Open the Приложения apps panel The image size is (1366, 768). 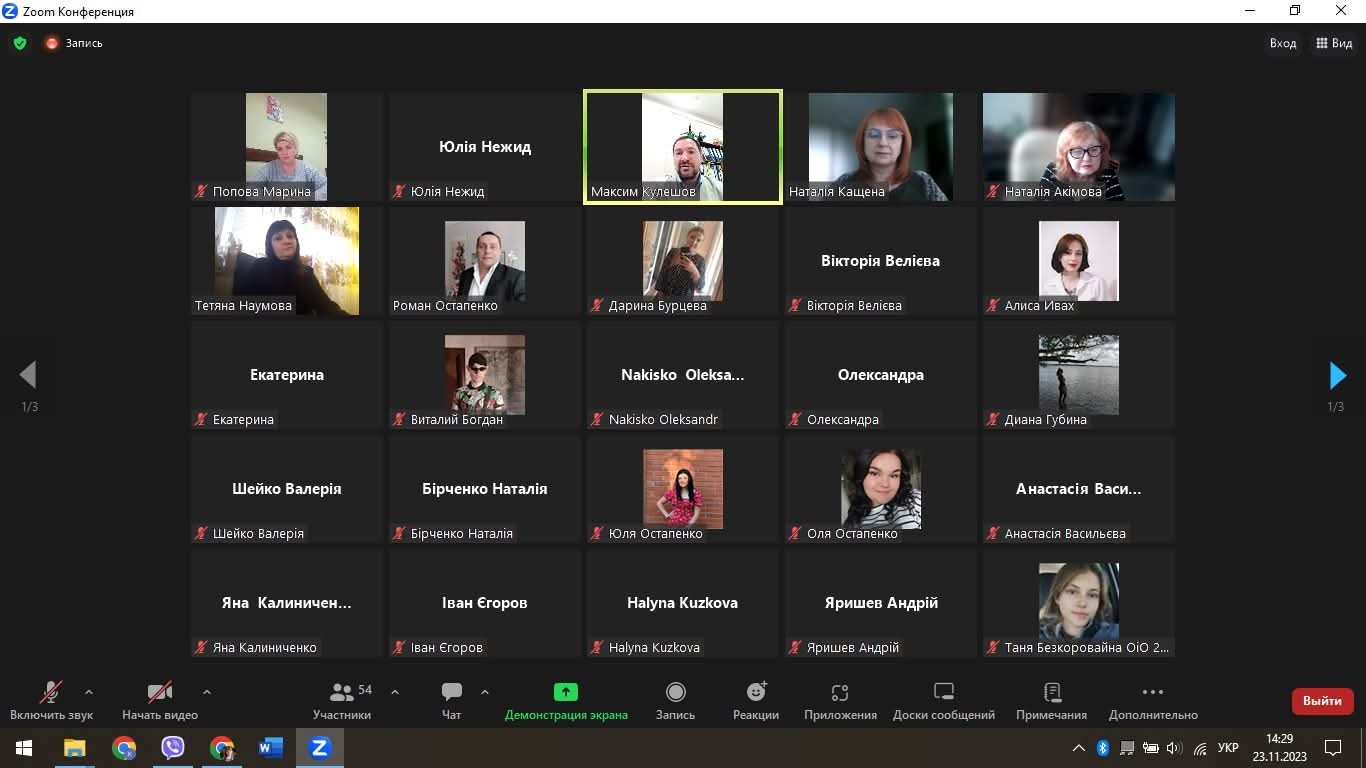pyautogui.click(x=840, y=699)
